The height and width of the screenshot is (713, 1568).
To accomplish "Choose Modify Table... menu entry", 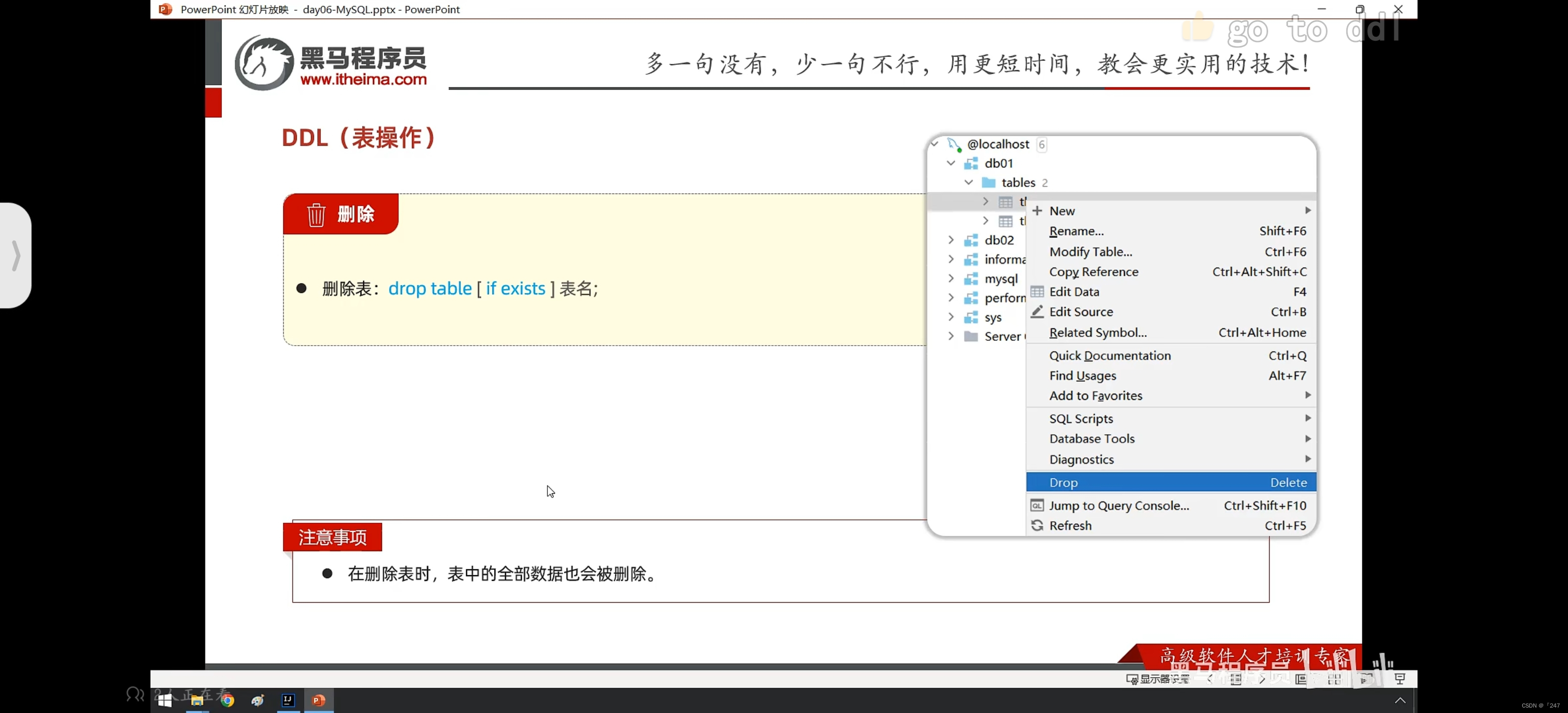I will pos(1171,252).
